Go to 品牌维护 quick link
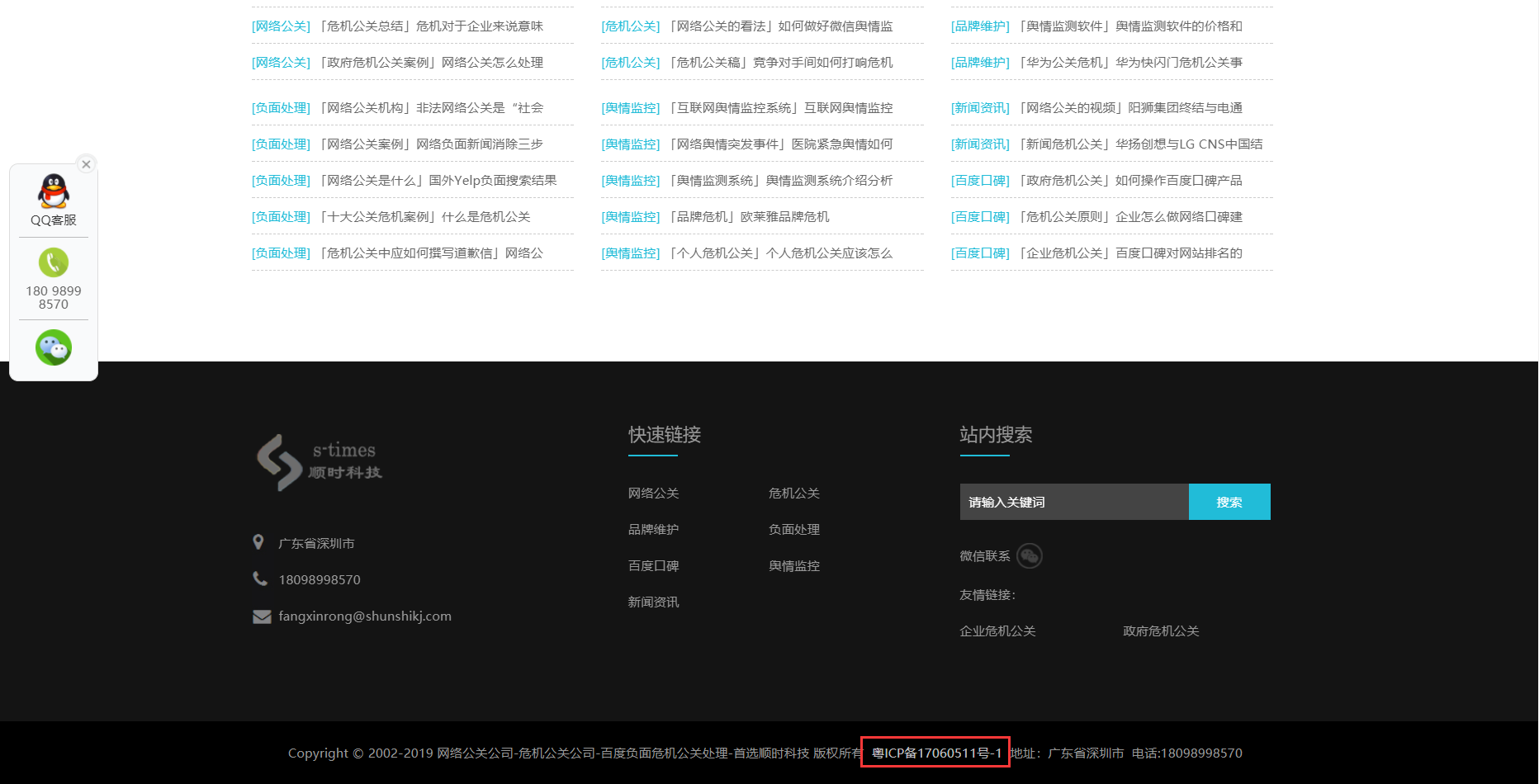 click(x=653, y=530)
